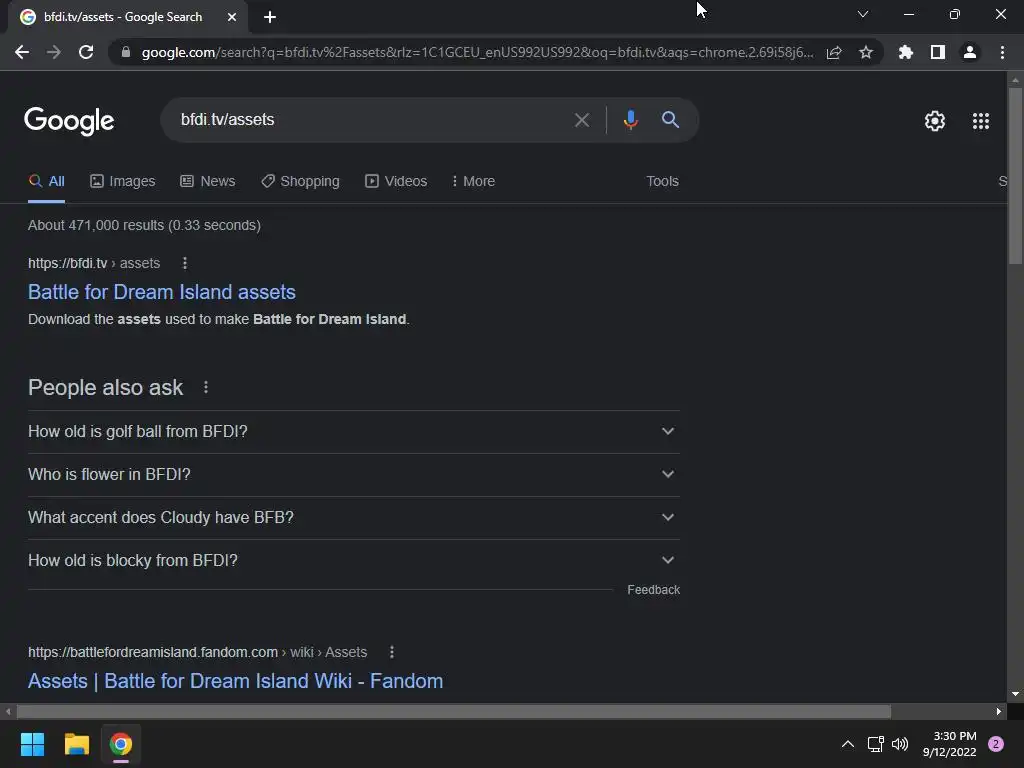The image size is (1024, 768).
Task: Click the Chrome taskbar icon
Action: point(121,744)
